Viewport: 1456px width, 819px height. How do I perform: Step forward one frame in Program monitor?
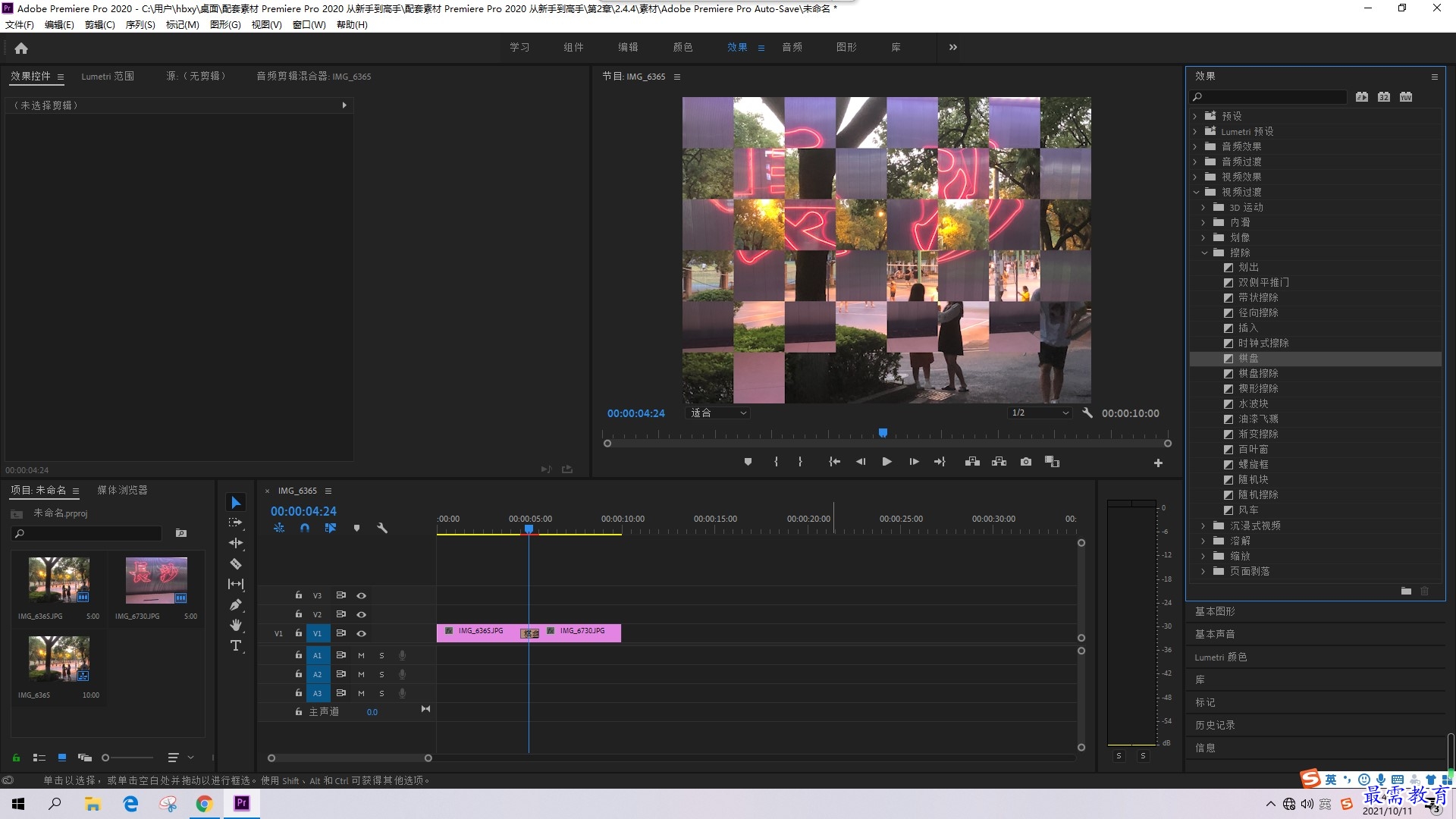(914, 462)
